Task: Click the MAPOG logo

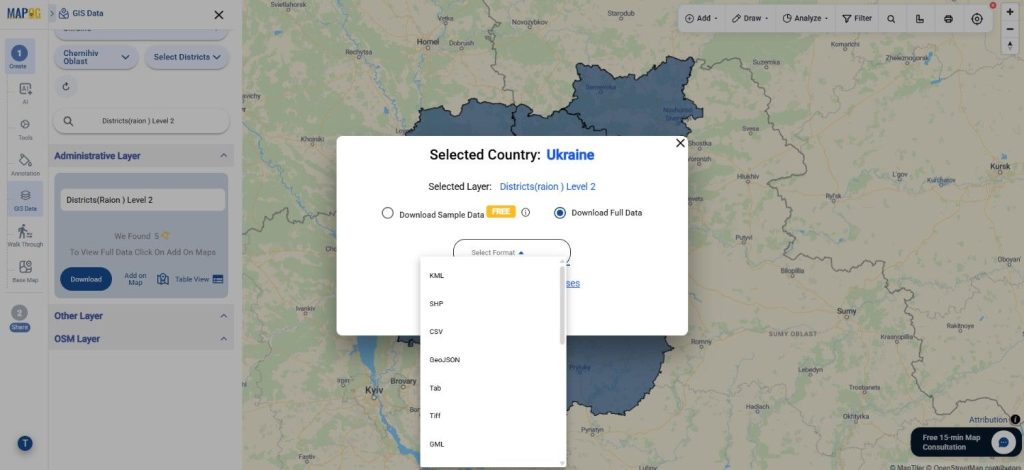Action: click(x=24, y=13)
